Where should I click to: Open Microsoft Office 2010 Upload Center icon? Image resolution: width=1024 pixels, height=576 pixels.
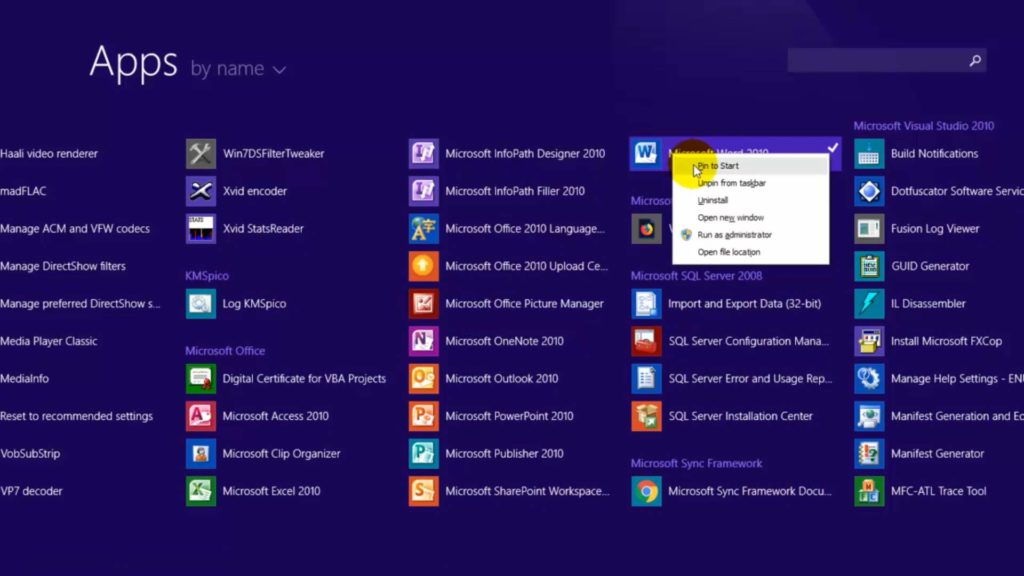click(424, 266)
